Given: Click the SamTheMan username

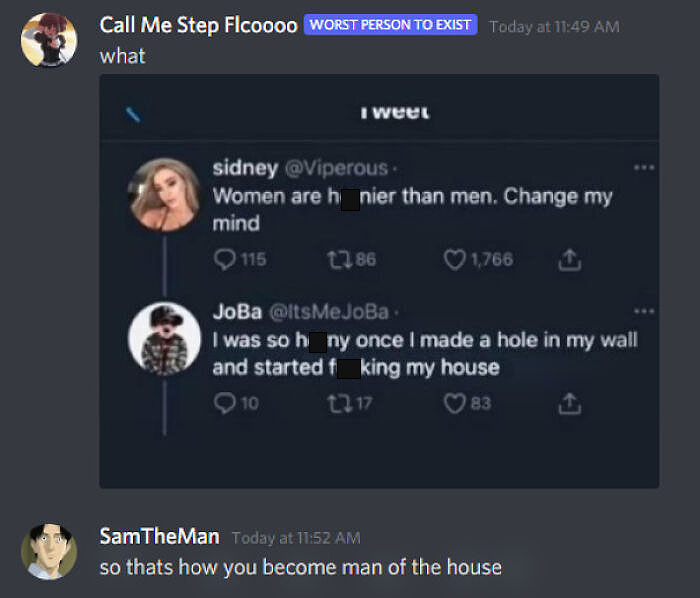Looking at the screenshot, I should 159,536.
